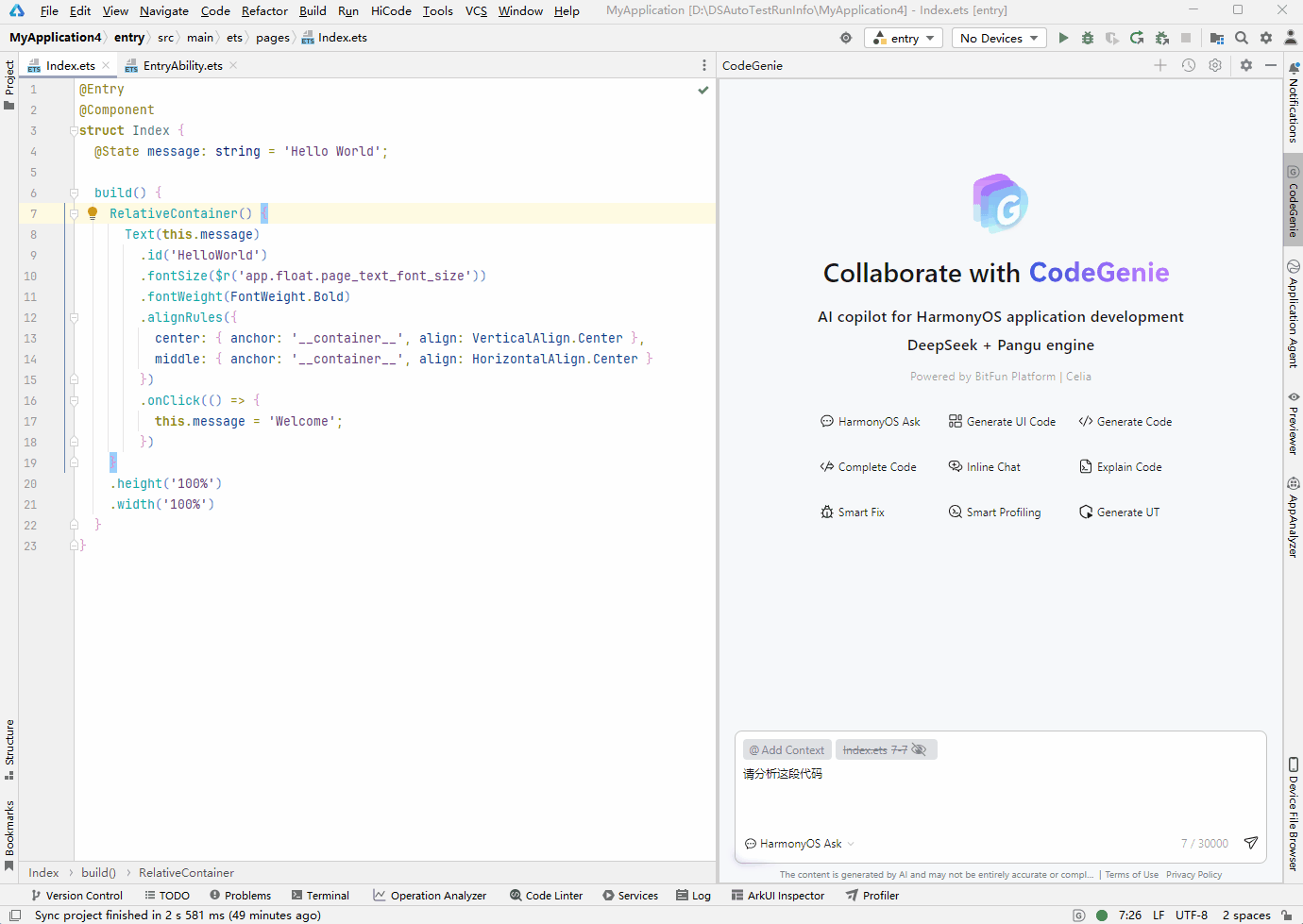
Task: Click Generate UT button
Action: (x=1119, y=512)
